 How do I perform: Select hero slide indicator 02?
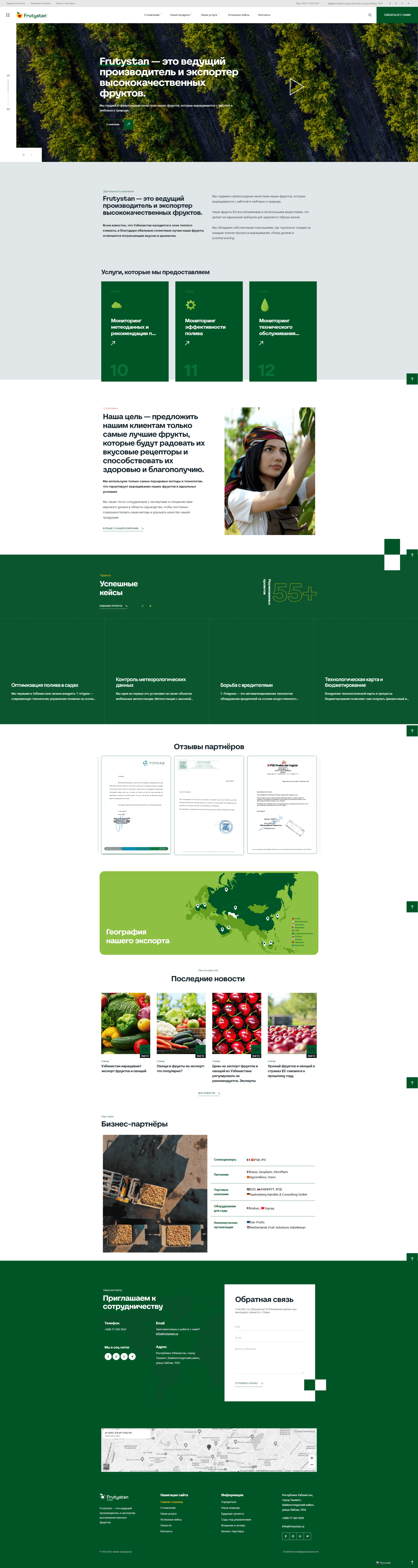pyautogui.click(x=8, y=109)
